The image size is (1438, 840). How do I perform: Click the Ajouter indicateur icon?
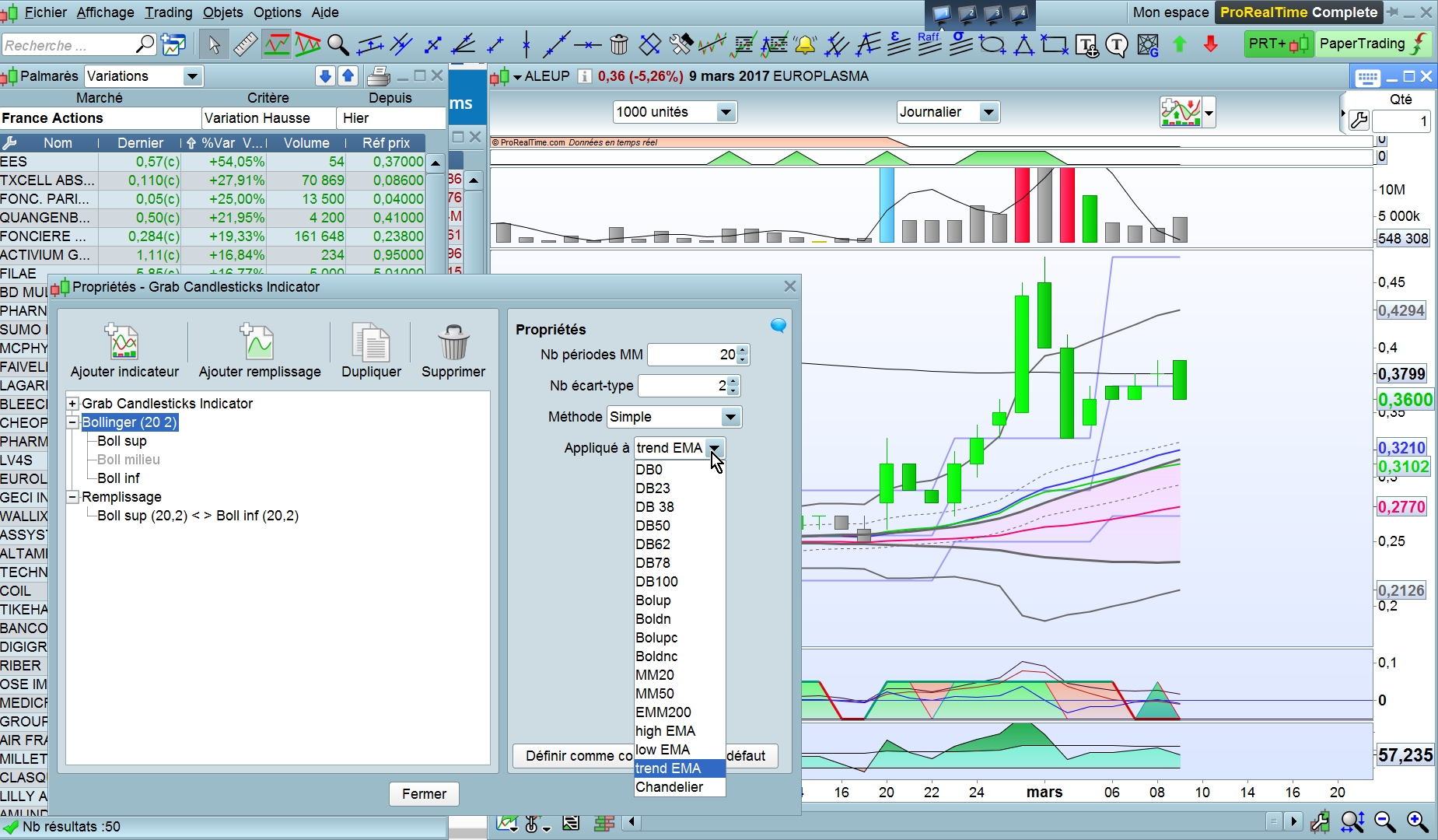coord(122,341)
